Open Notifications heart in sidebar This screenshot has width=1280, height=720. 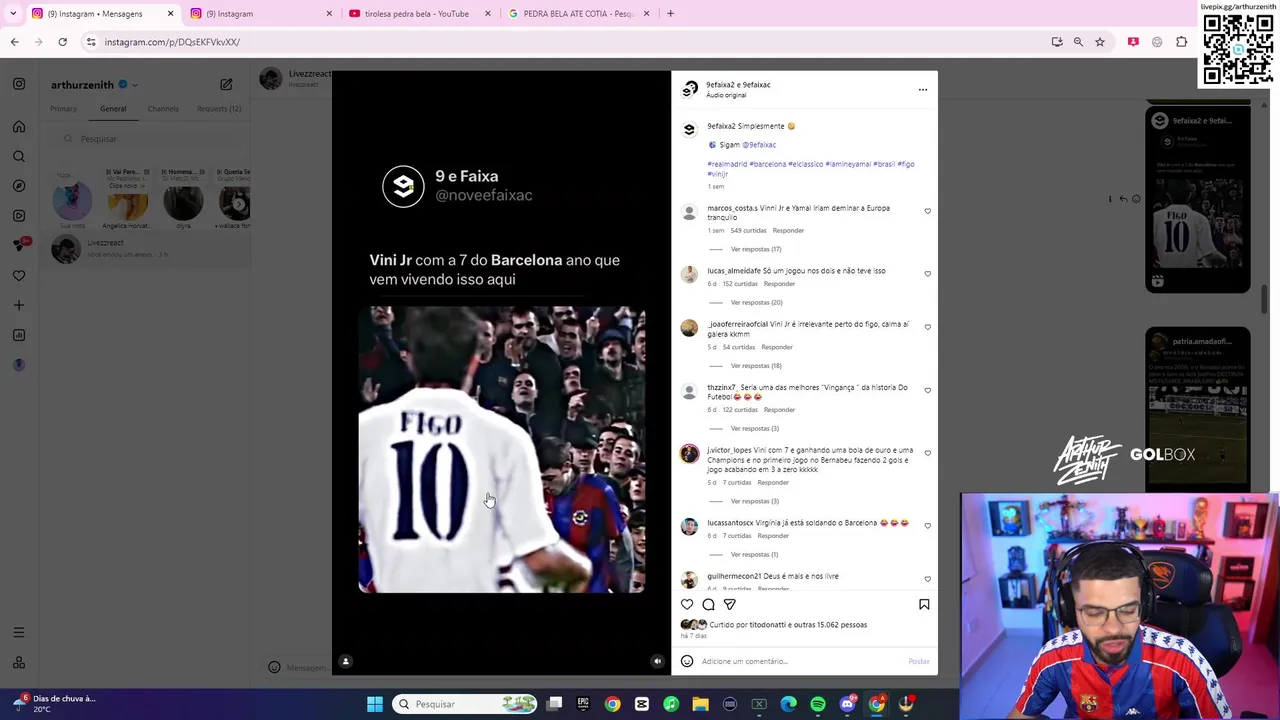click(19, 275)
